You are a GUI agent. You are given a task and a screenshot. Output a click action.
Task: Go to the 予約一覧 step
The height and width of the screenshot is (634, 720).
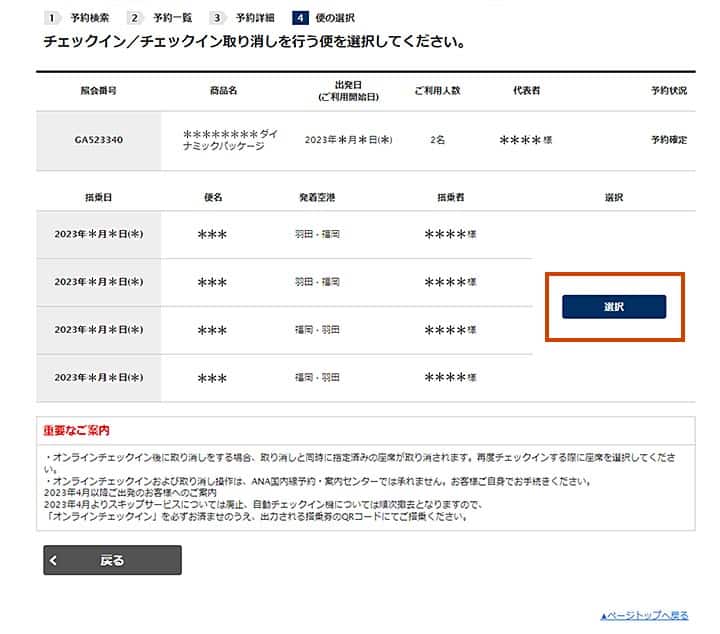tap(172, 18)
